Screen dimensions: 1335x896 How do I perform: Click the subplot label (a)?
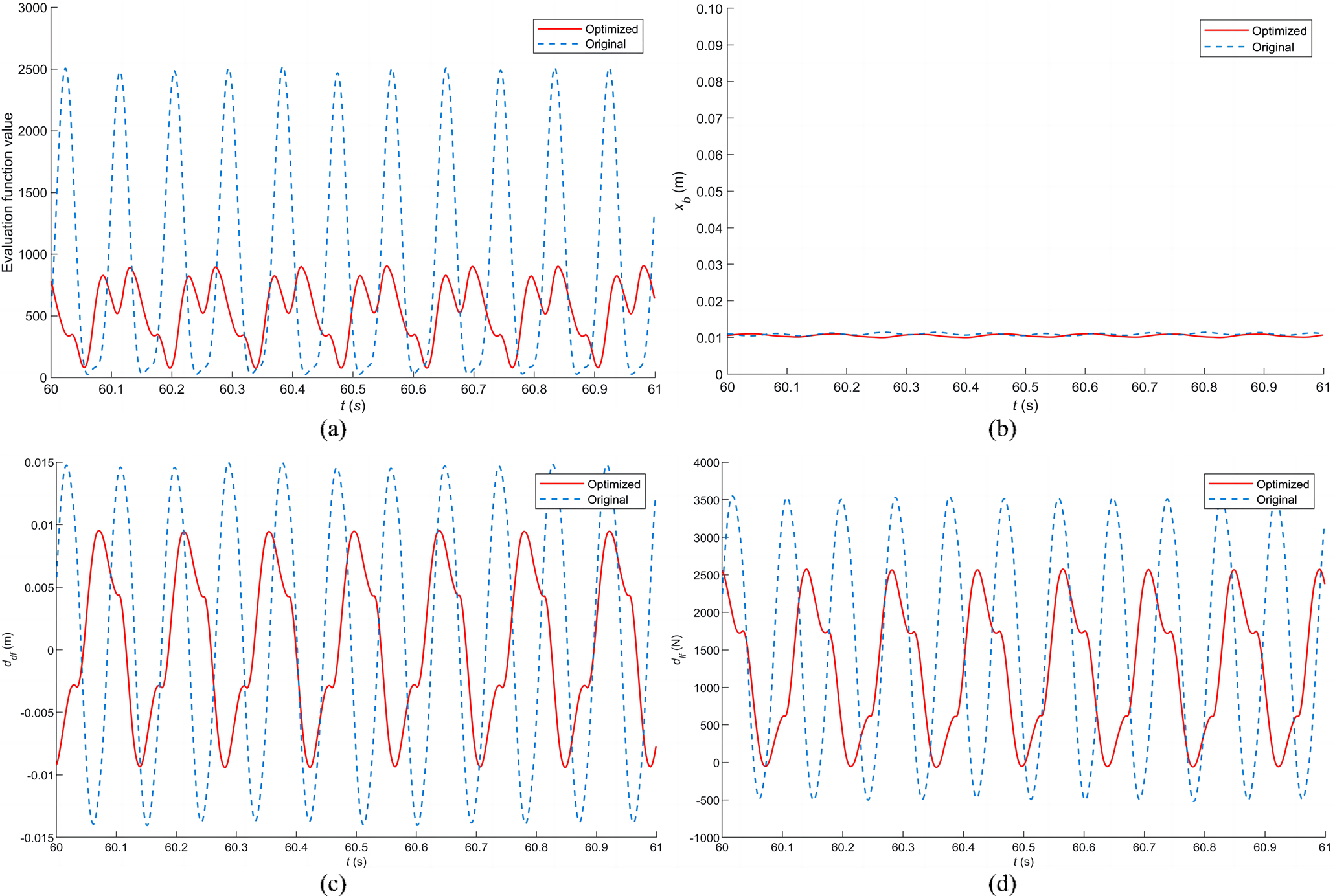click(x=334, y=429)
